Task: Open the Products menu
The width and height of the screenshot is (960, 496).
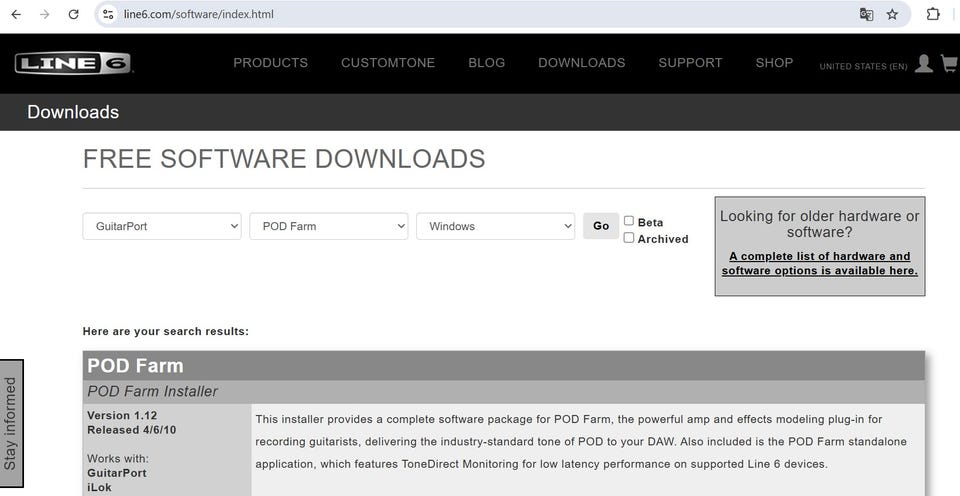Action: pyautogui.click(x=271, y=62)
